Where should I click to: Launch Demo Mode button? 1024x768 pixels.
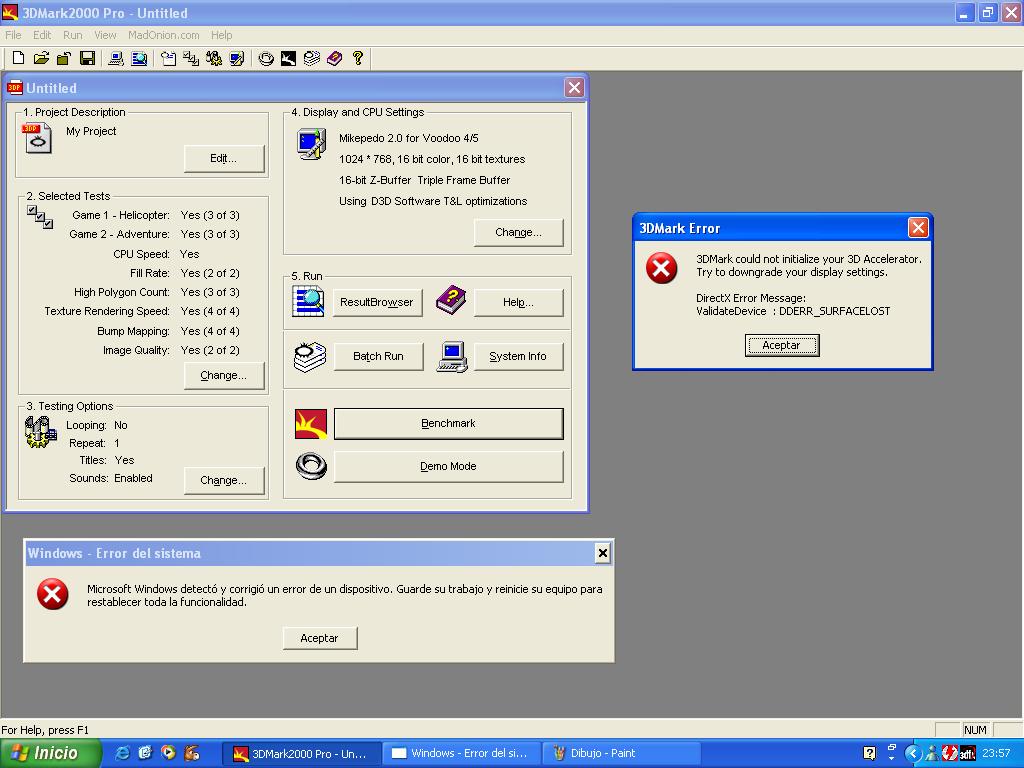[x=449, y=466]
